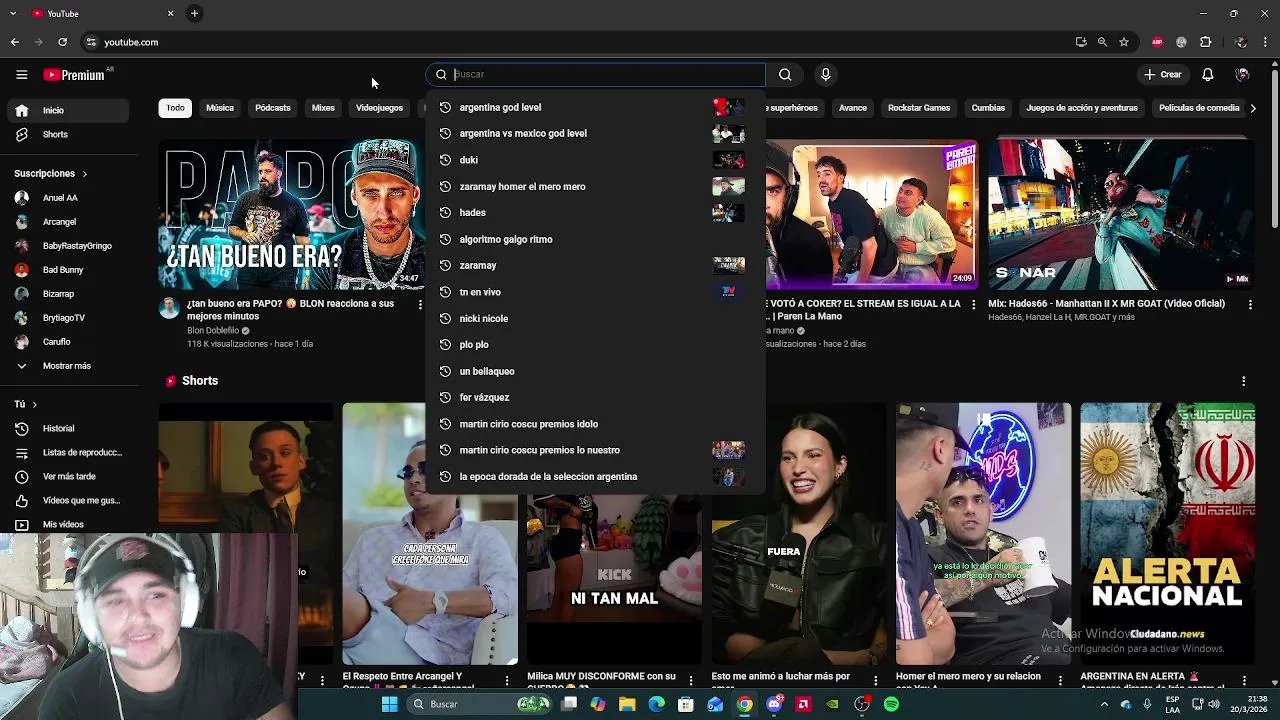Bookmark this page with the star icon
The image size is (1280, 720).
(x=1124, y=42)
